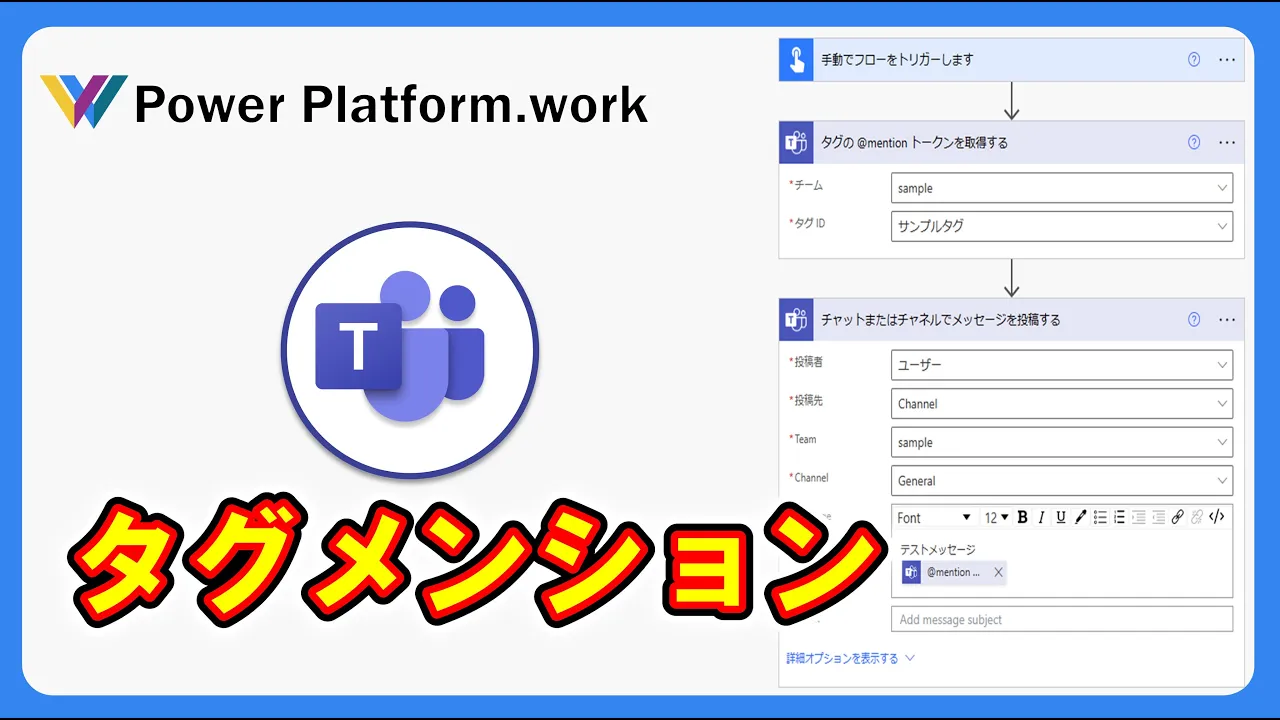The height and width of the screenshot is (720, 1280).
Task: Open help for the post message step
Action: (1193, 320)
